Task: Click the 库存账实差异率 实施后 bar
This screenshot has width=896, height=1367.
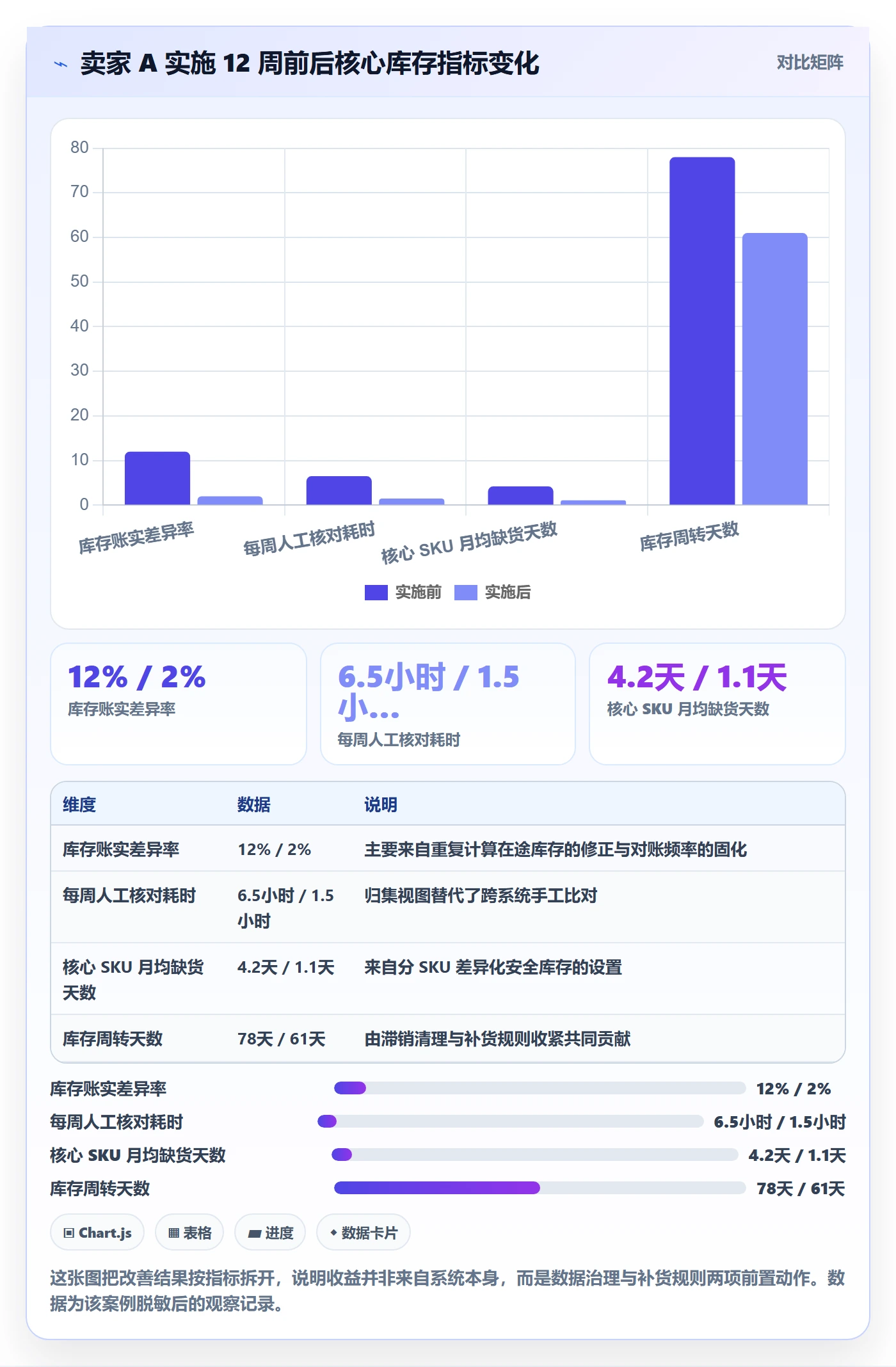Action: pyautogui.click(x=230, y=500)
